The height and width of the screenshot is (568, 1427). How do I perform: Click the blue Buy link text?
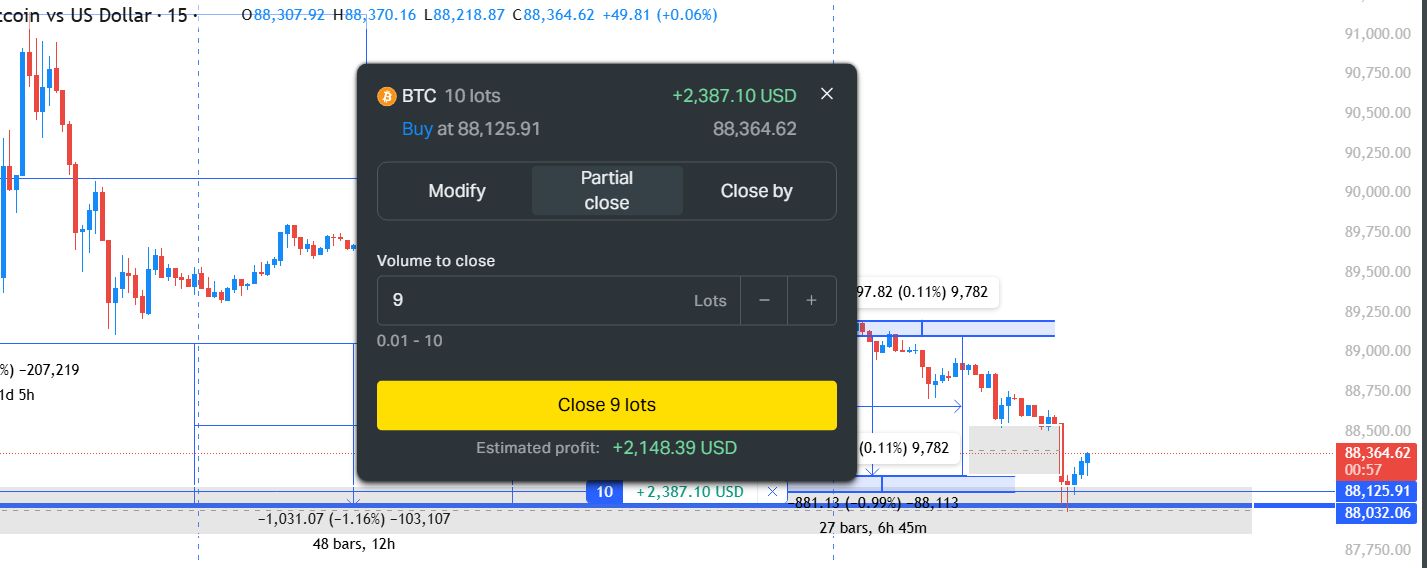pos(417,129)
